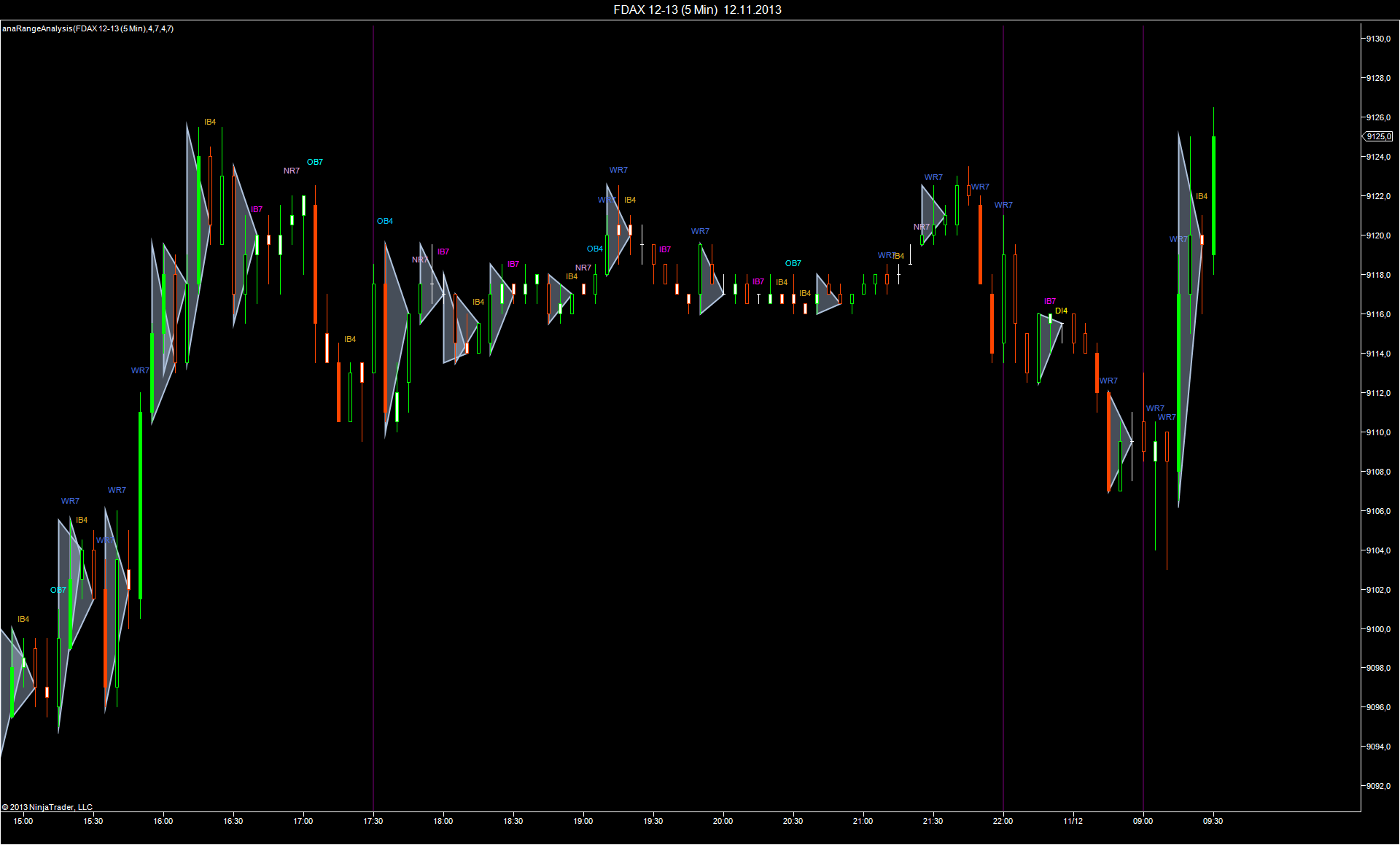Click the 9098,0 price axis label

pyautogui.click(x=1378, y=668)
